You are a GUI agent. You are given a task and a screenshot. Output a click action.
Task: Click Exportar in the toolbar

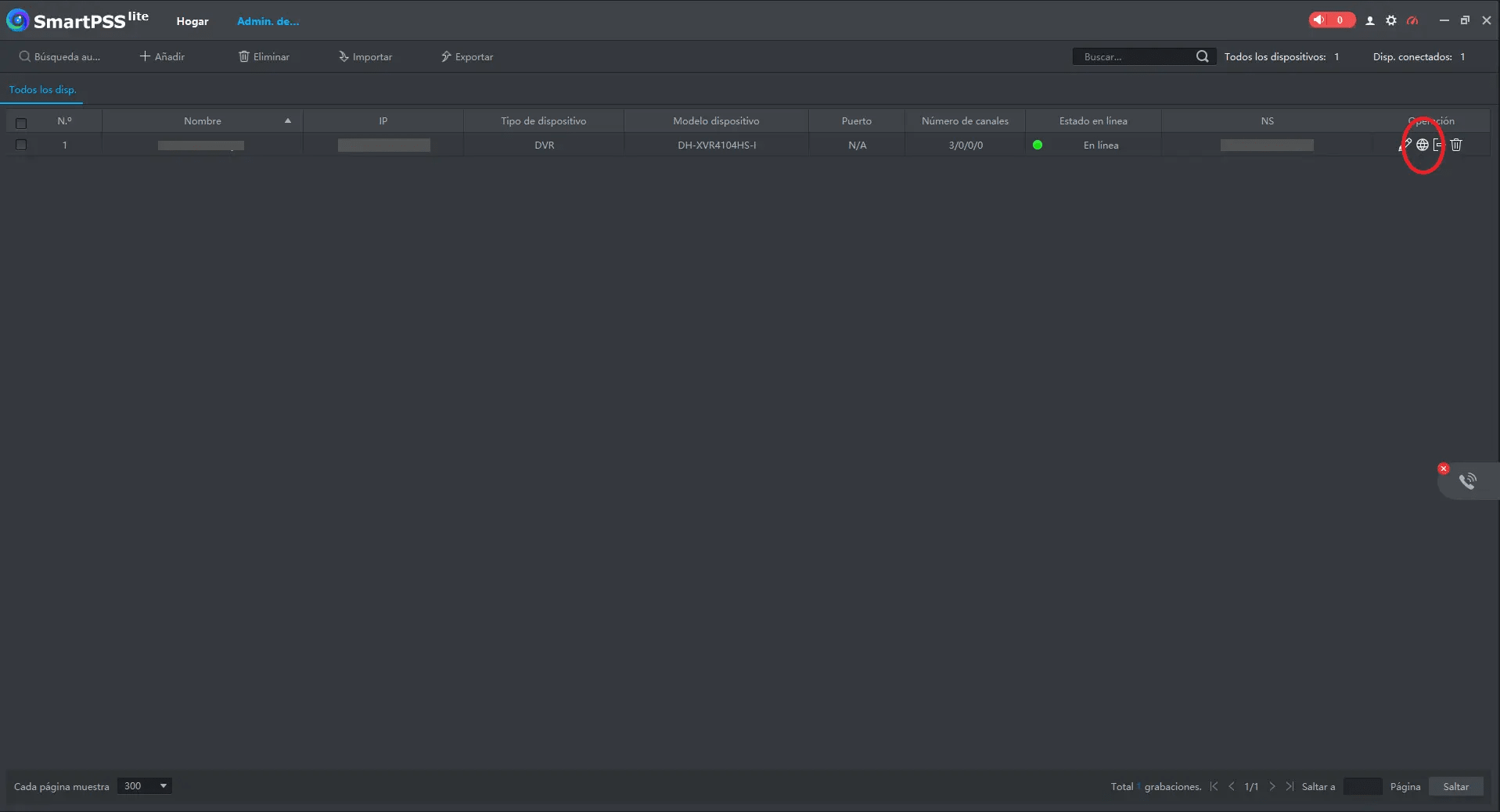click(467, 56)
